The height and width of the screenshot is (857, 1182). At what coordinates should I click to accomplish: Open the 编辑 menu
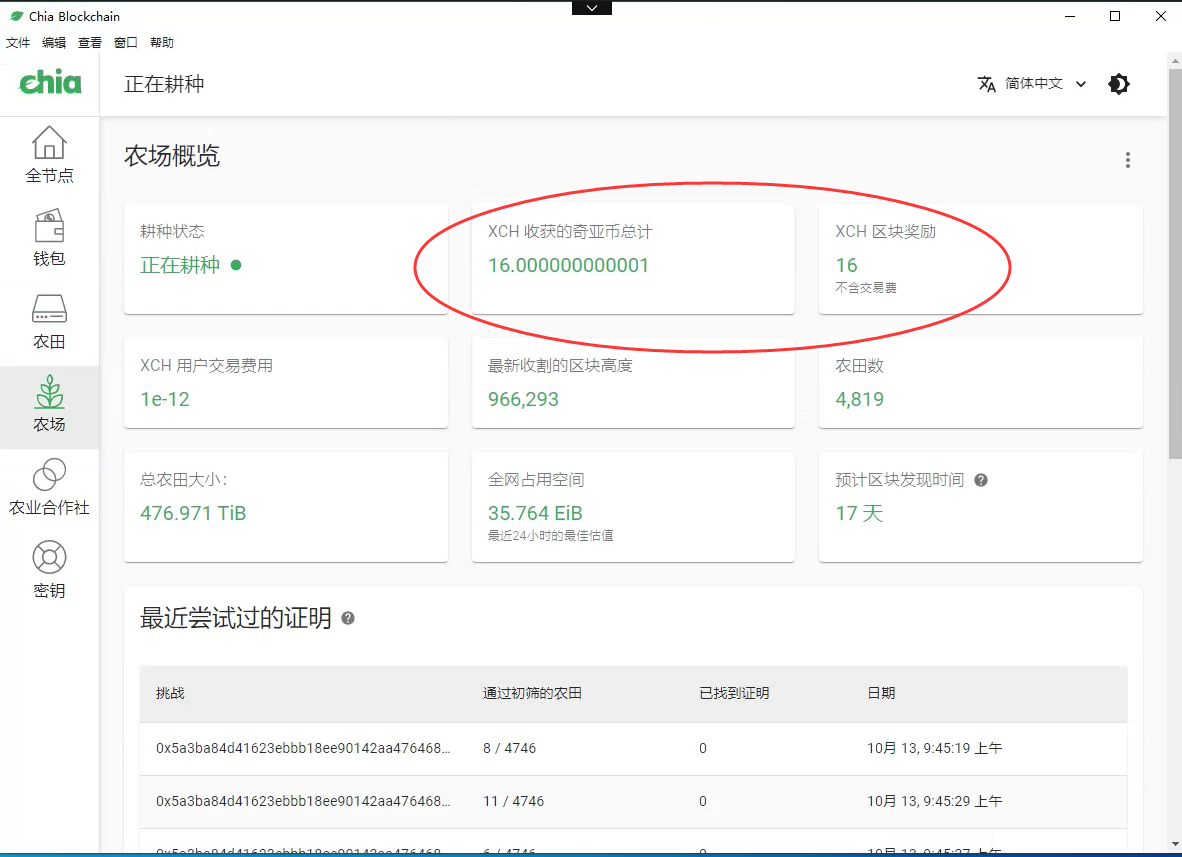(x=54, y=43)
